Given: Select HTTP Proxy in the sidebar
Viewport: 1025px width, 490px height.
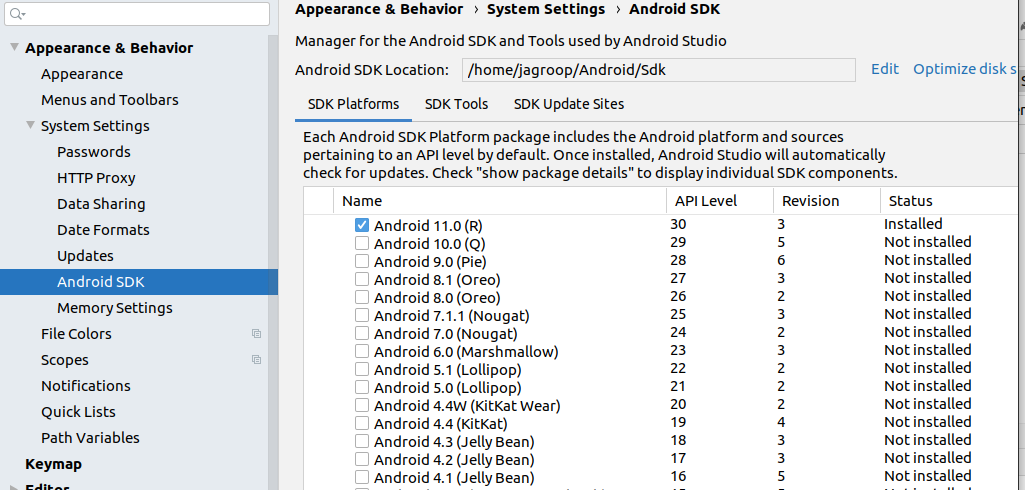Looking at the screenshot, I should [96, 178].
